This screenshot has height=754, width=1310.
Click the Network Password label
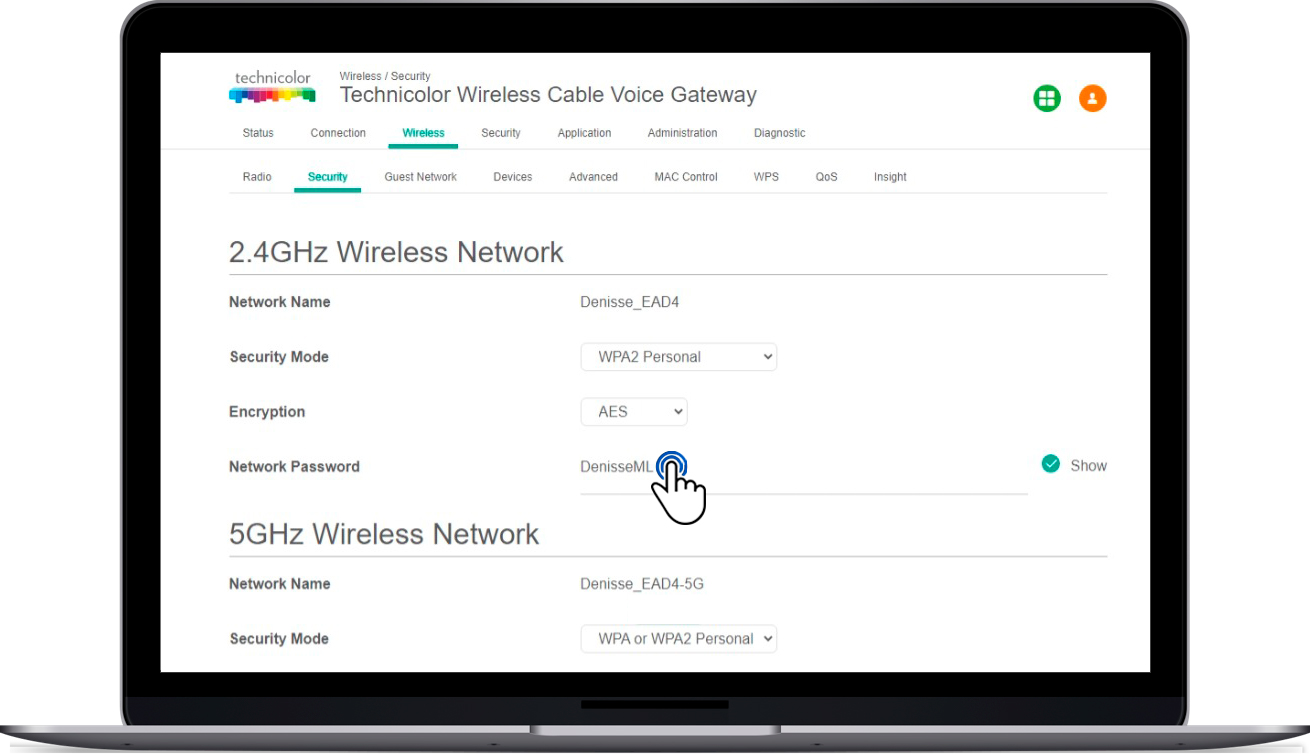point(294,467)
